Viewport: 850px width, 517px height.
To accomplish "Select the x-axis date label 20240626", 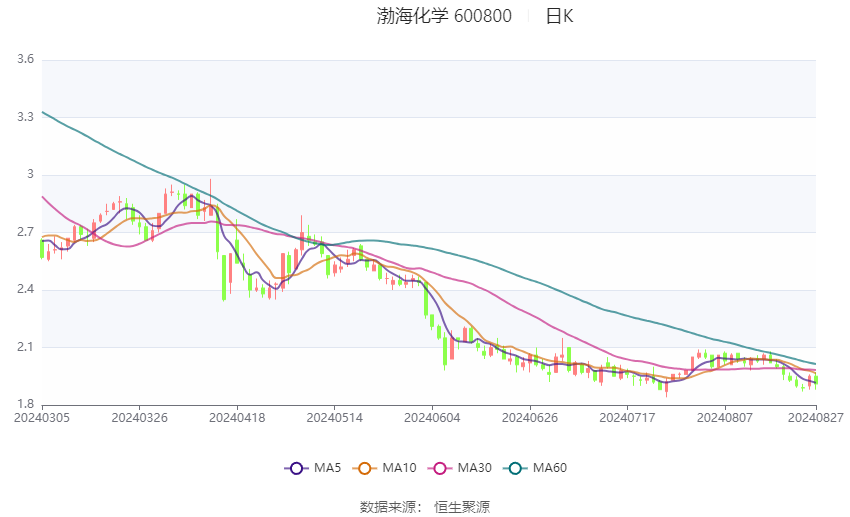I will (x=530, y=418).
